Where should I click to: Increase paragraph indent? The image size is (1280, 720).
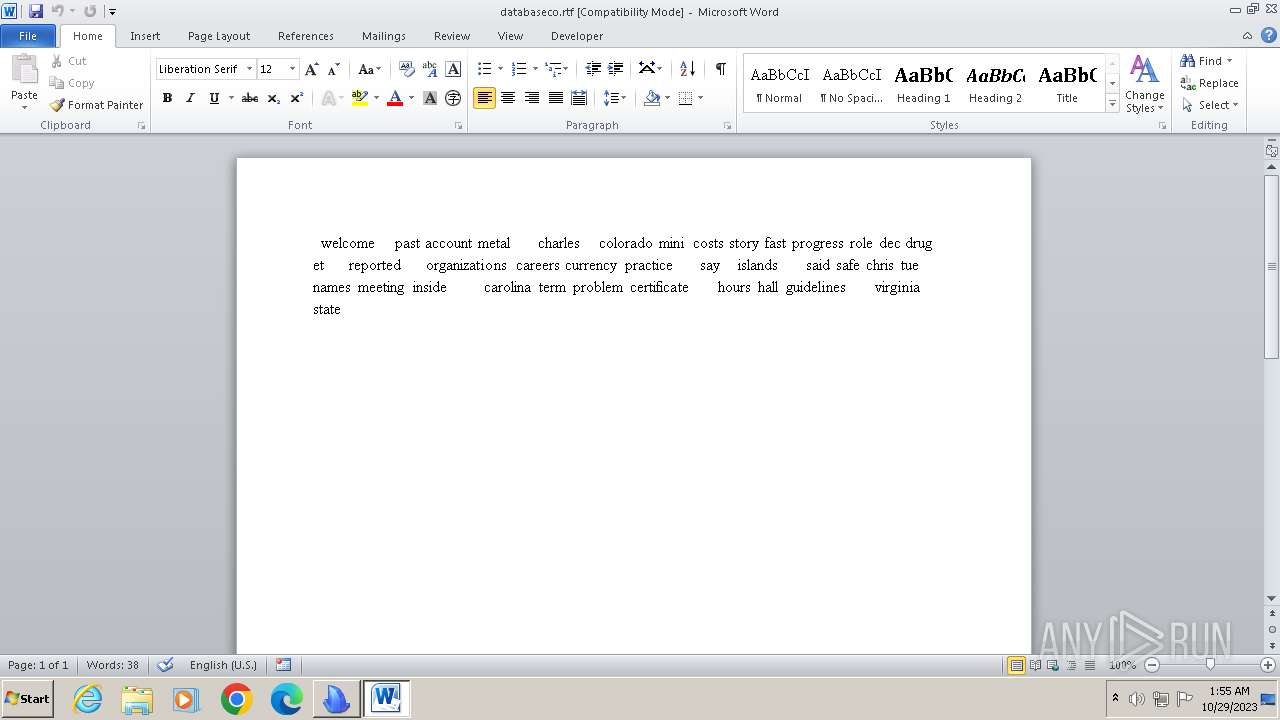[x=616, y=69]
